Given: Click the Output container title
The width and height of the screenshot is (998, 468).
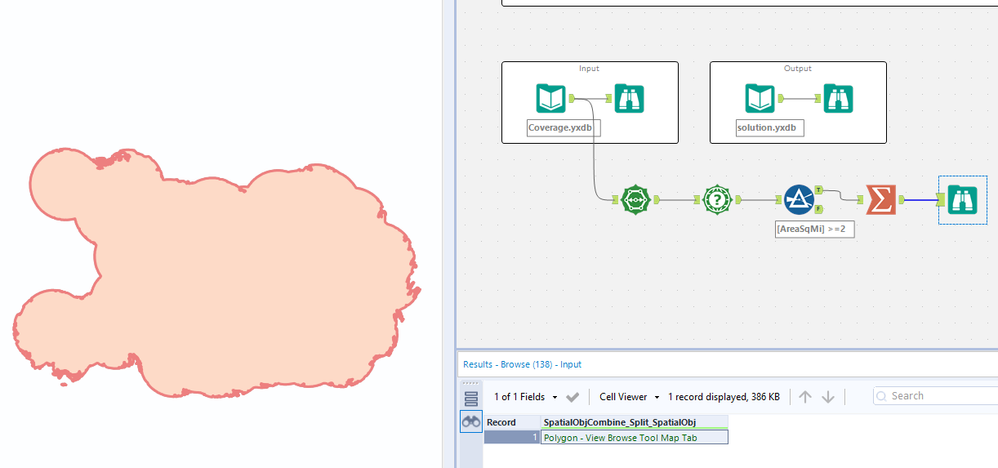Looking at the screenshot, I should pyautogui.click(x=798, y=68).
